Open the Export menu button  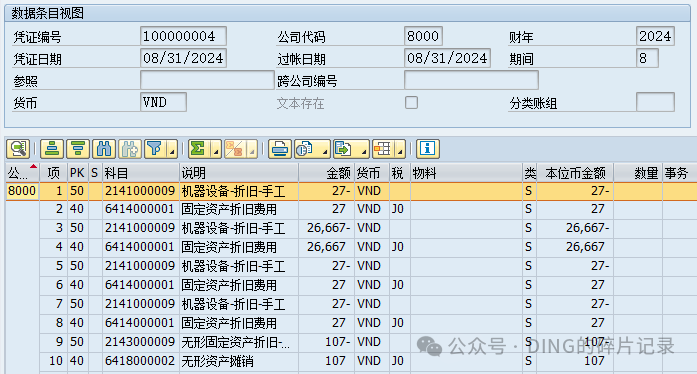click(351, 149)
